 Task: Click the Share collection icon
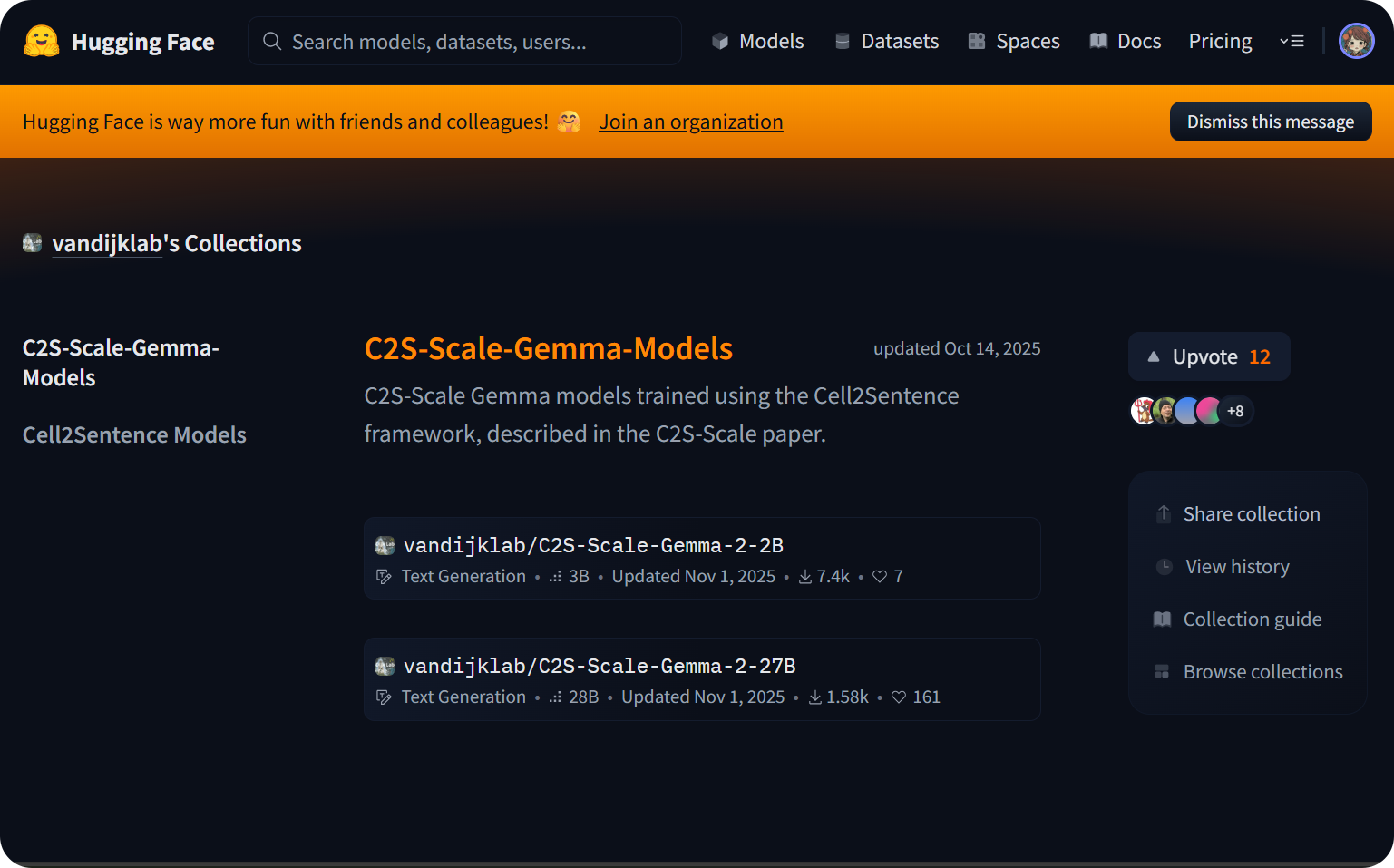pyautogui.click(x=1164, y=513)
